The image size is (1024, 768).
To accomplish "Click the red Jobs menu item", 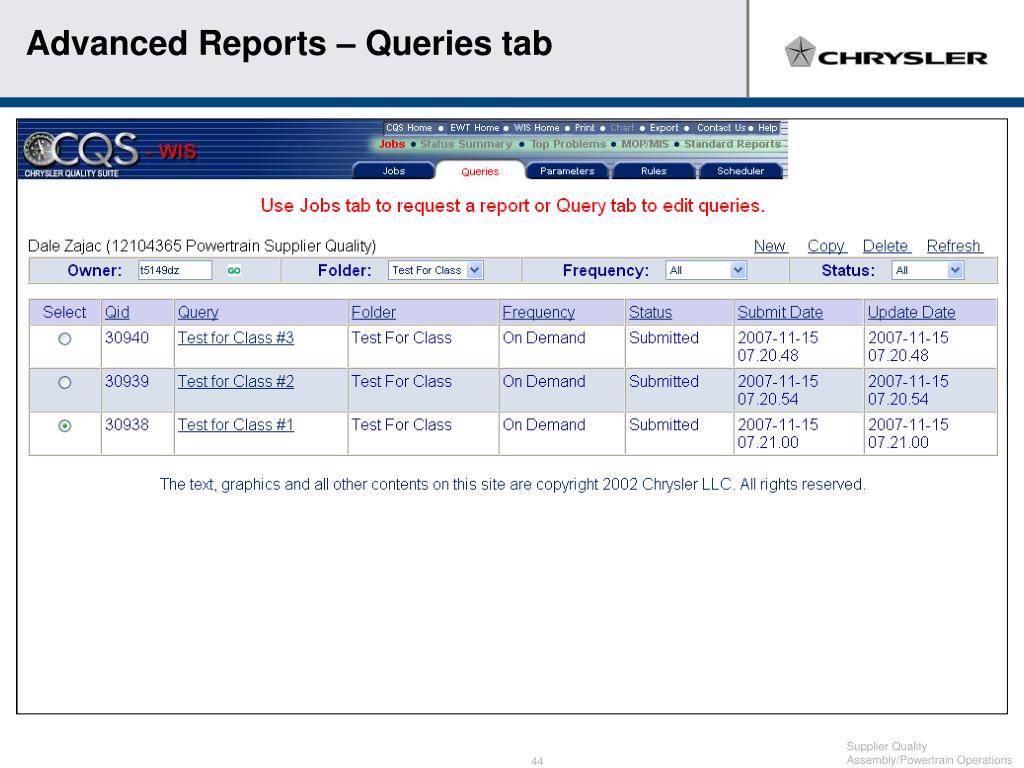I will click(392, 144).
